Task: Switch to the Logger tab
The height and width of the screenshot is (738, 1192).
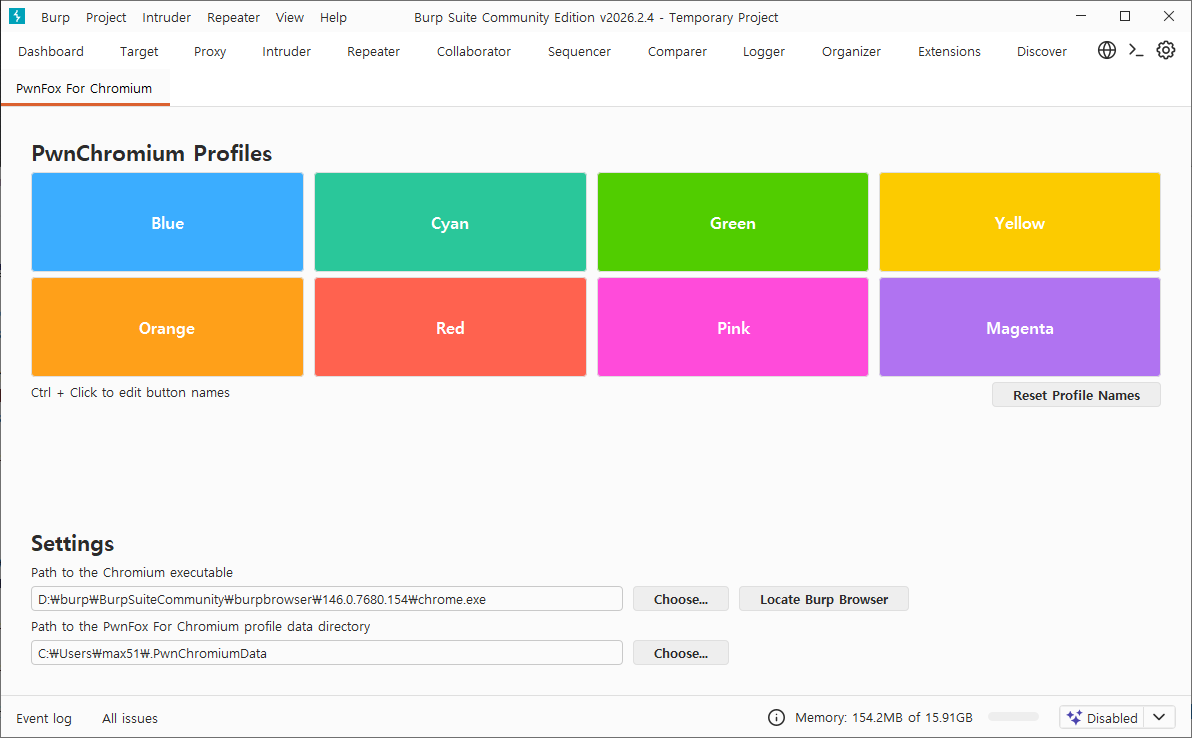Action: [x=764, y=52]
